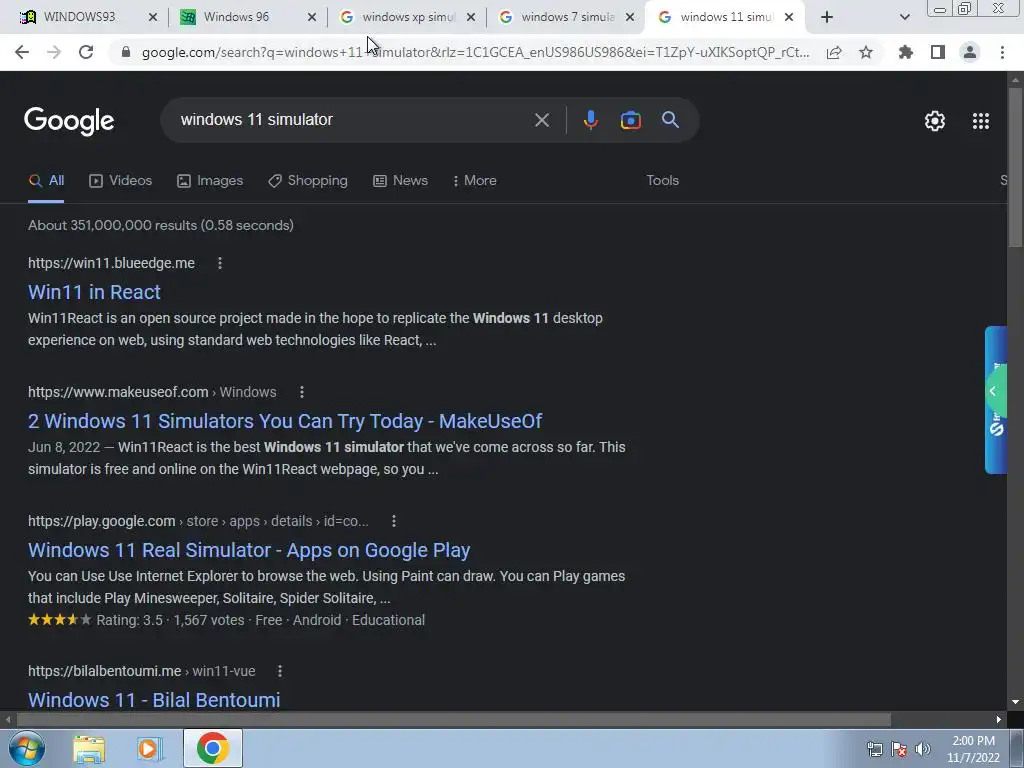Open Windows 11 Real Simulator link
Viewport: 1024px width, 768px height.
pos(249,550)
